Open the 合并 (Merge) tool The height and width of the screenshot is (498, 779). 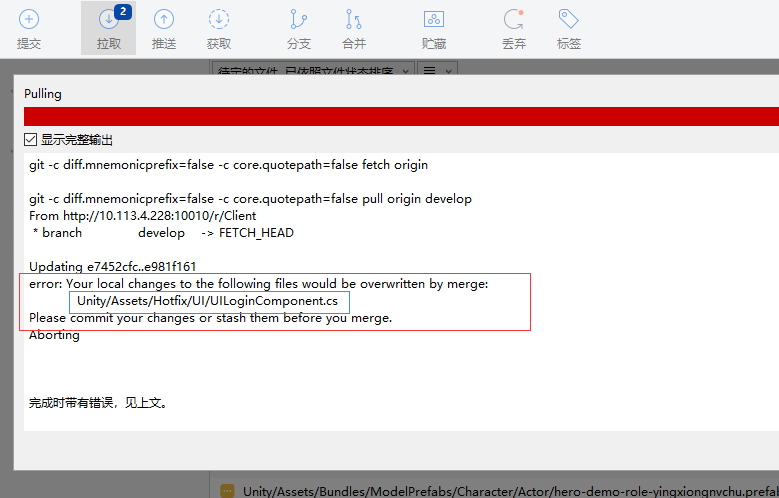coord(354,29)
